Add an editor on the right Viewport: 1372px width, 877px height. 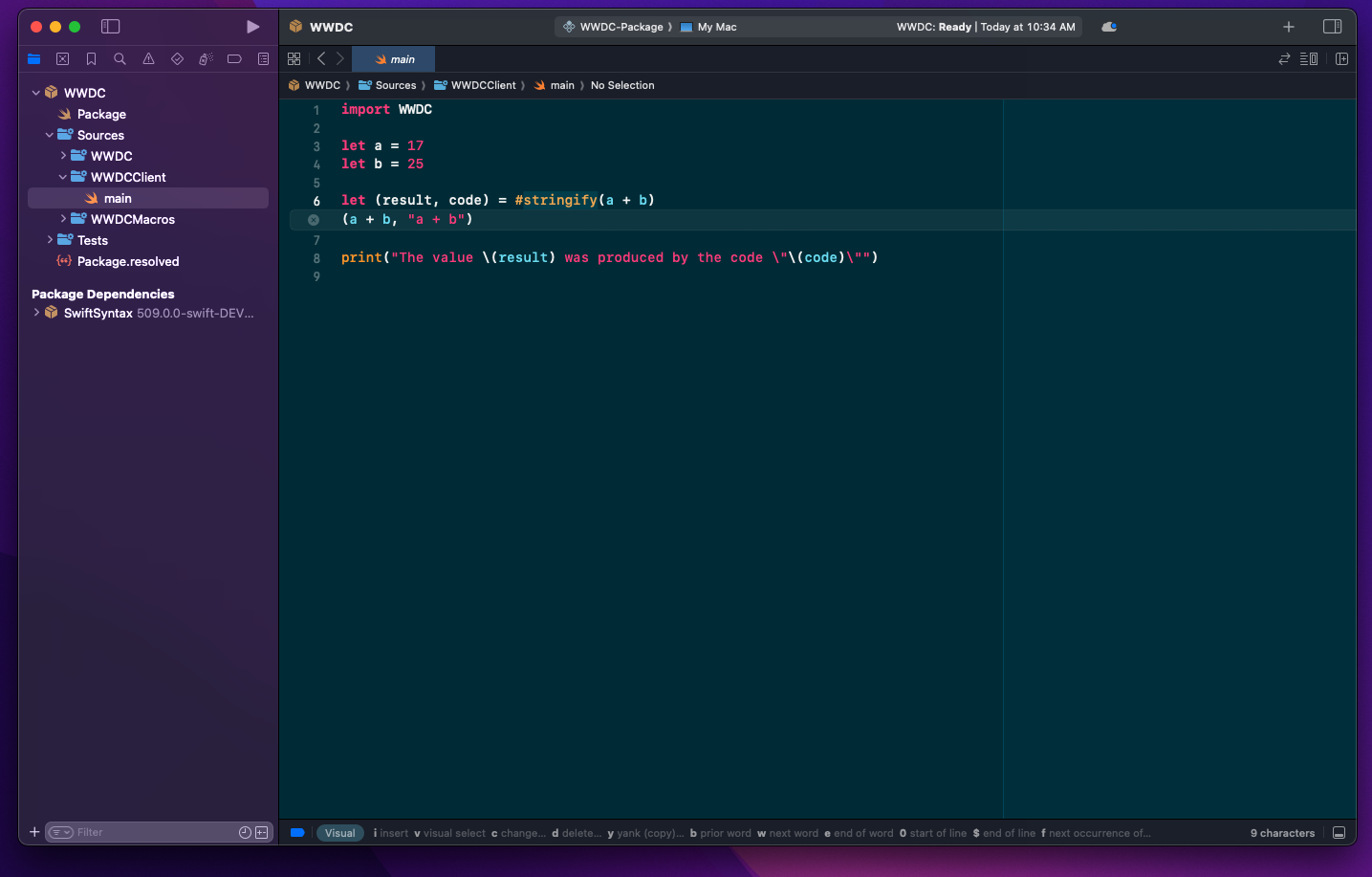(1341, 59)
